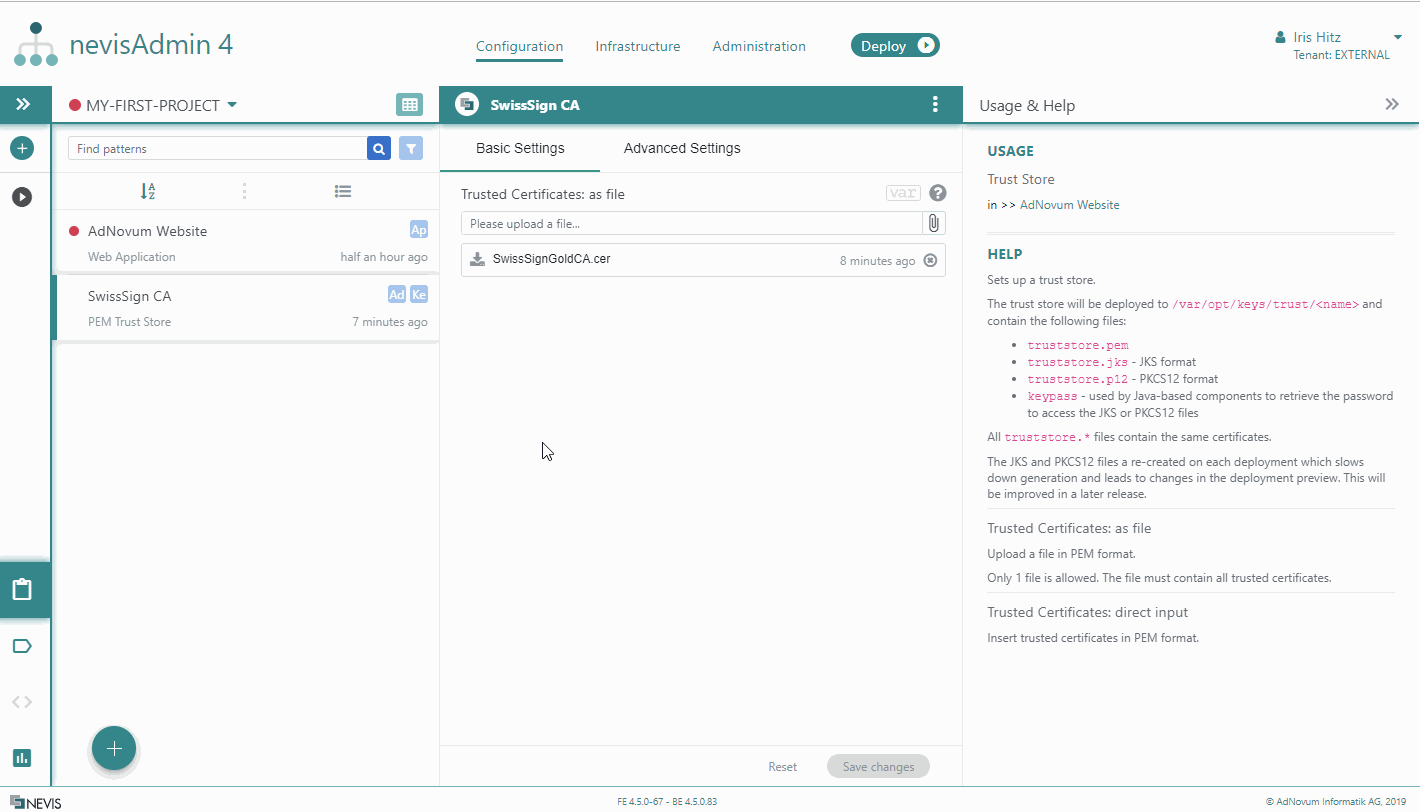Select the AdNovum Website pattern
Image resolution: width=1420 pixels, height=812 pixels.
click(x=246, y=242)
